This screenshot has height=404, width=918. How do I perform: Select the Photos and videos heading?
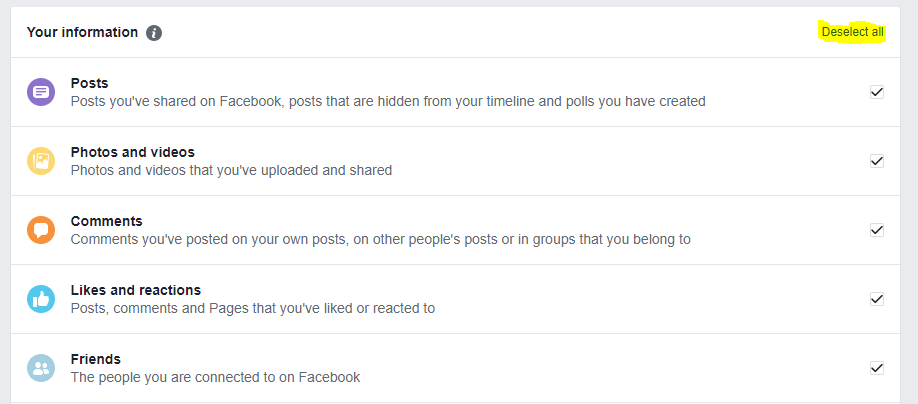coord(133,152)
